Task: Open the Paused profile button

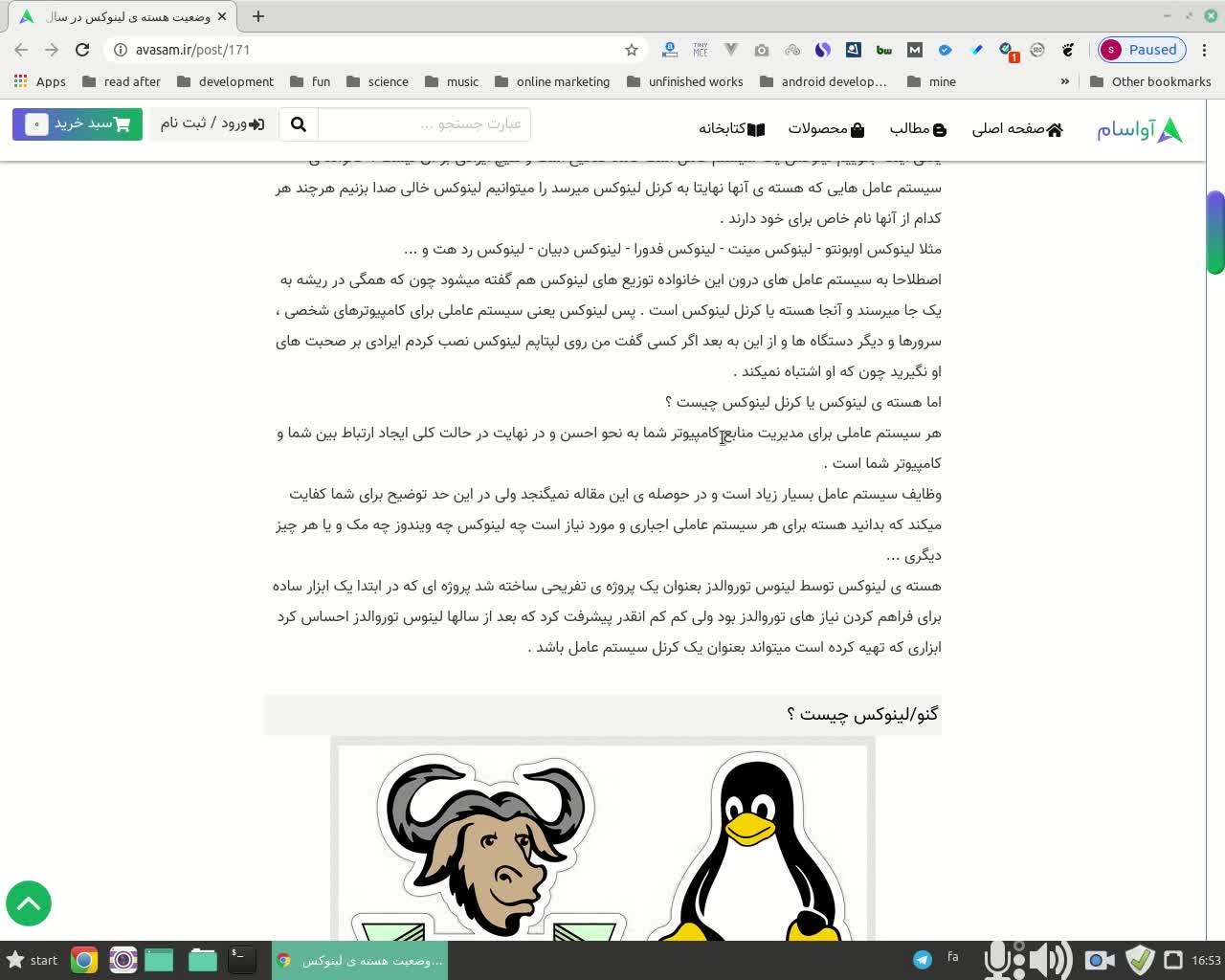Action: 1141,50
